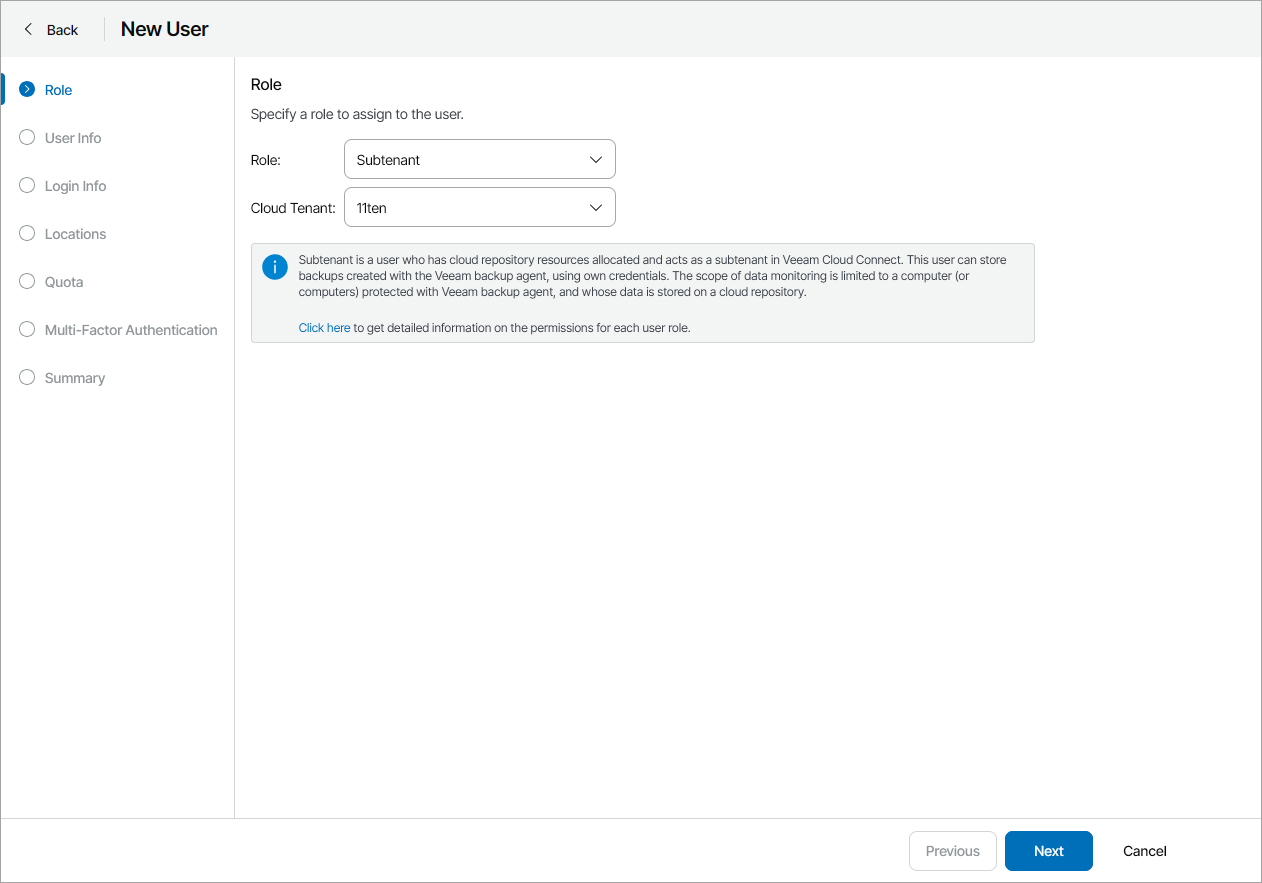The width and height of the screenshot is (1262, 883).
Task: Click the chevron on the Cloud Tenant dropdown
Action: pyautogui.click(x=595, y=207)
